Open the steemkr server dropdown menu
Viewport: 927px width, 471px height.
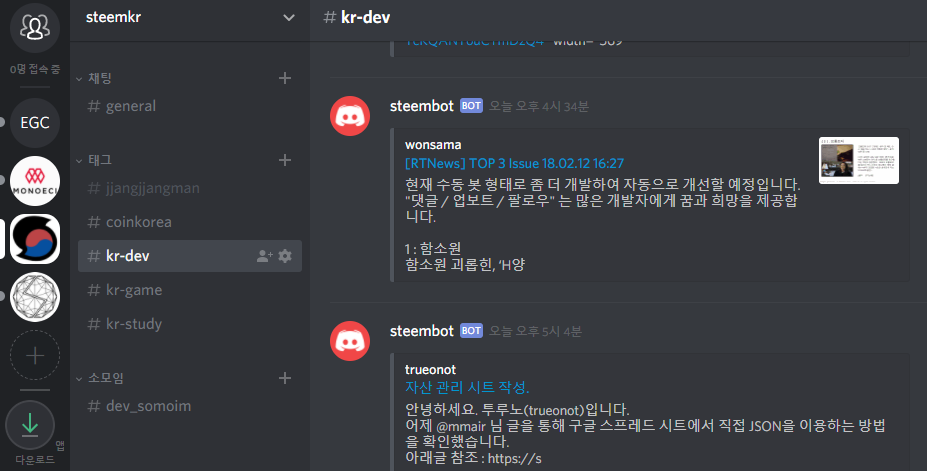point(289,18)
